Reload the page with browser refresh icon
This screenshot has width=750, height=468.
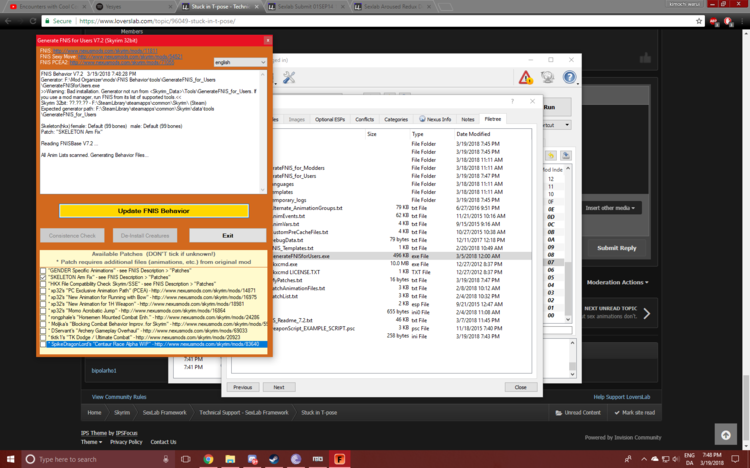pos(33,21)
